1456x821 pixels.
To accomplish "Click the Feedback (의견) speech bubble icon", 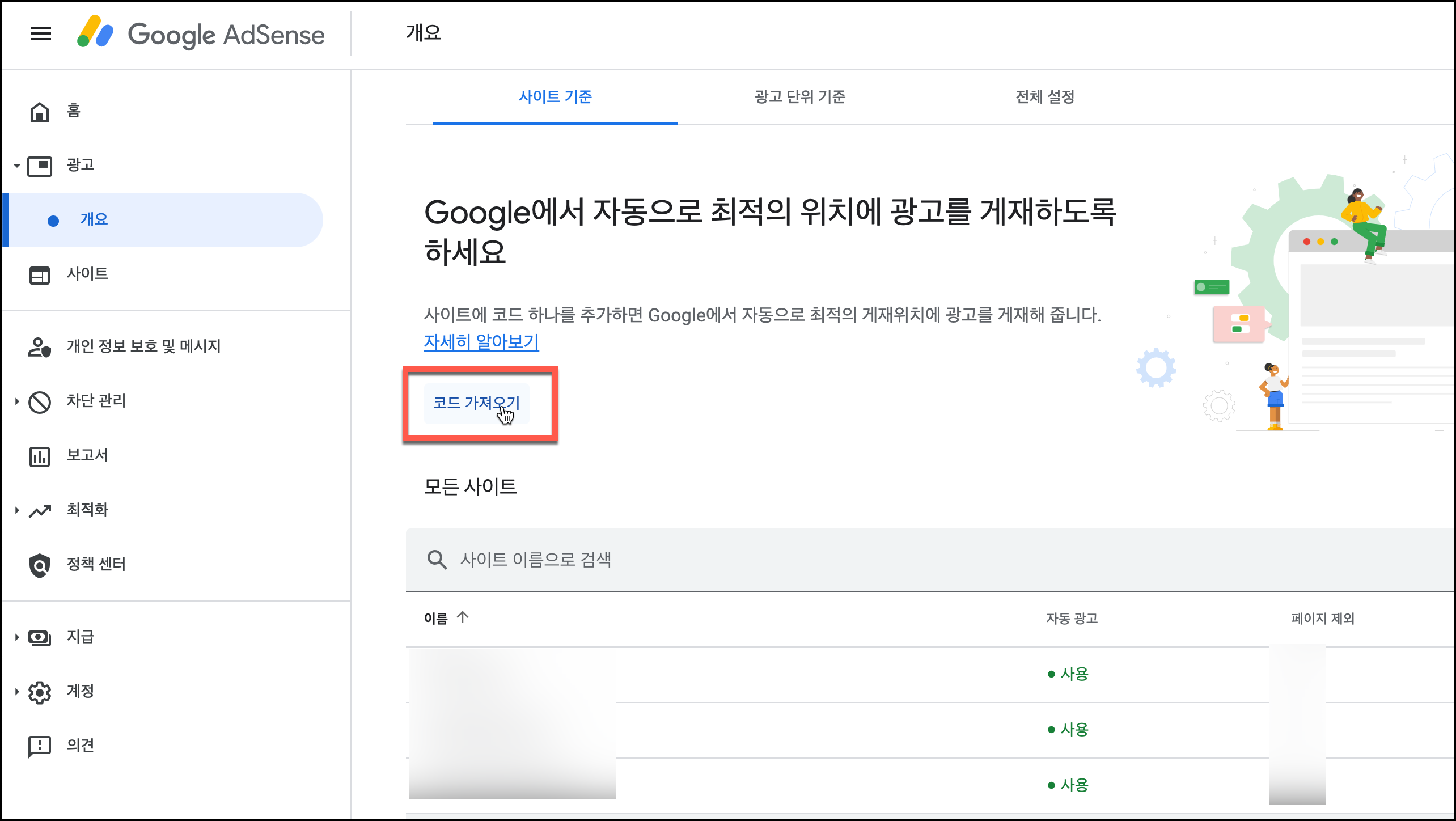I will (x=40, y=747).
